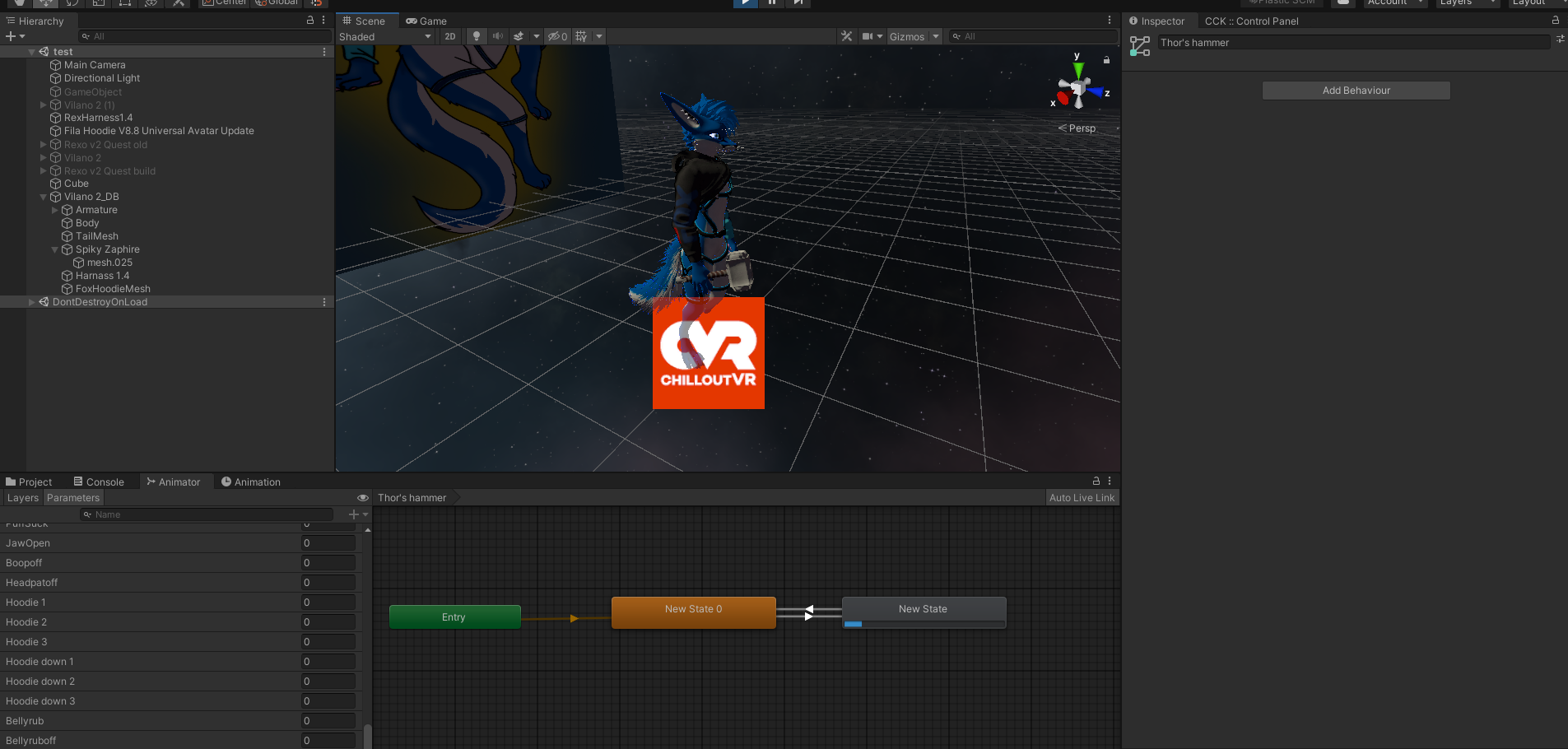The width and height of the screenshot is (1568, 749).
Task: Open scene camera settings icon
Action: point(868,36)
